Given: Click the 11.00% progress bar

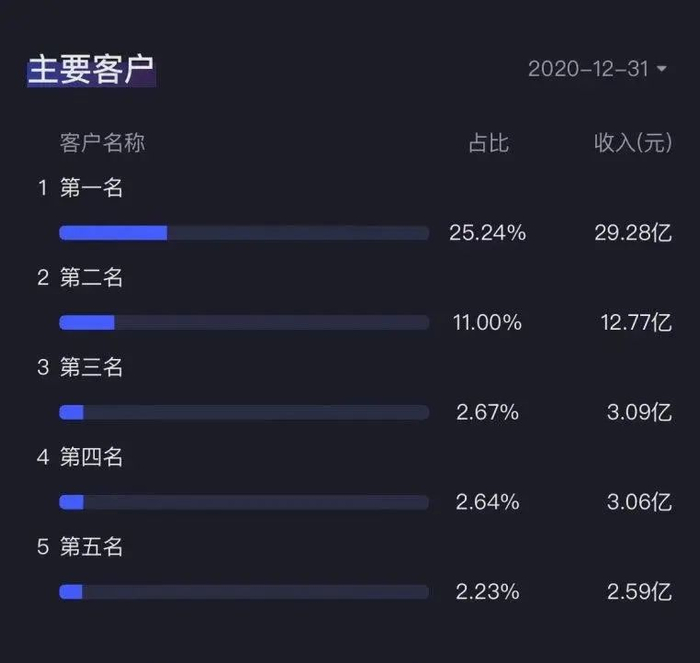Looking at the screenshot, I should tap(244, 323).
